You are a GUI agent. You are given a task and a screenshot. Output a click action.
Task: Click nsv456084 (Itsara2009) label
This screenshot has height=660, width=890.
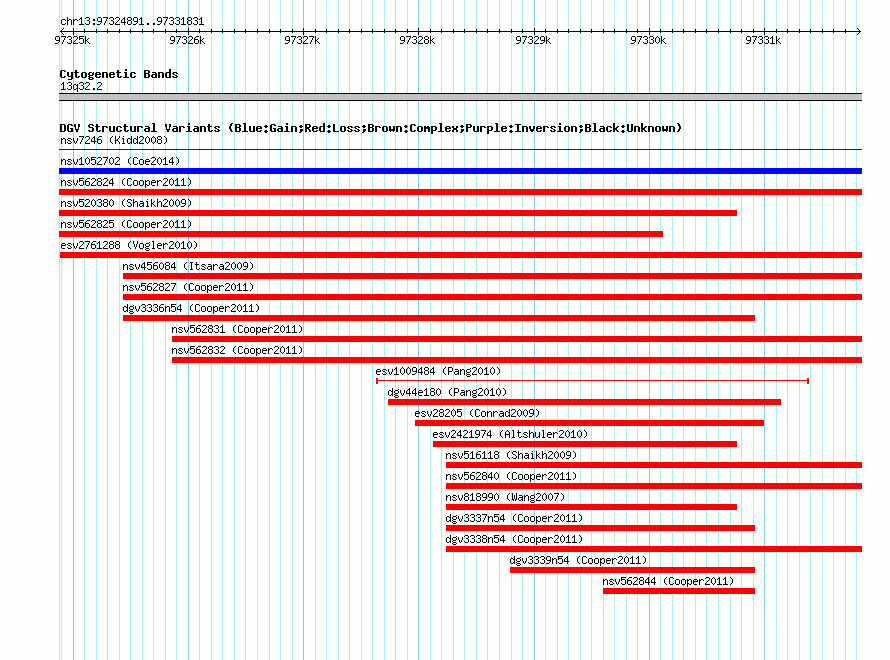tap(188, 266)
